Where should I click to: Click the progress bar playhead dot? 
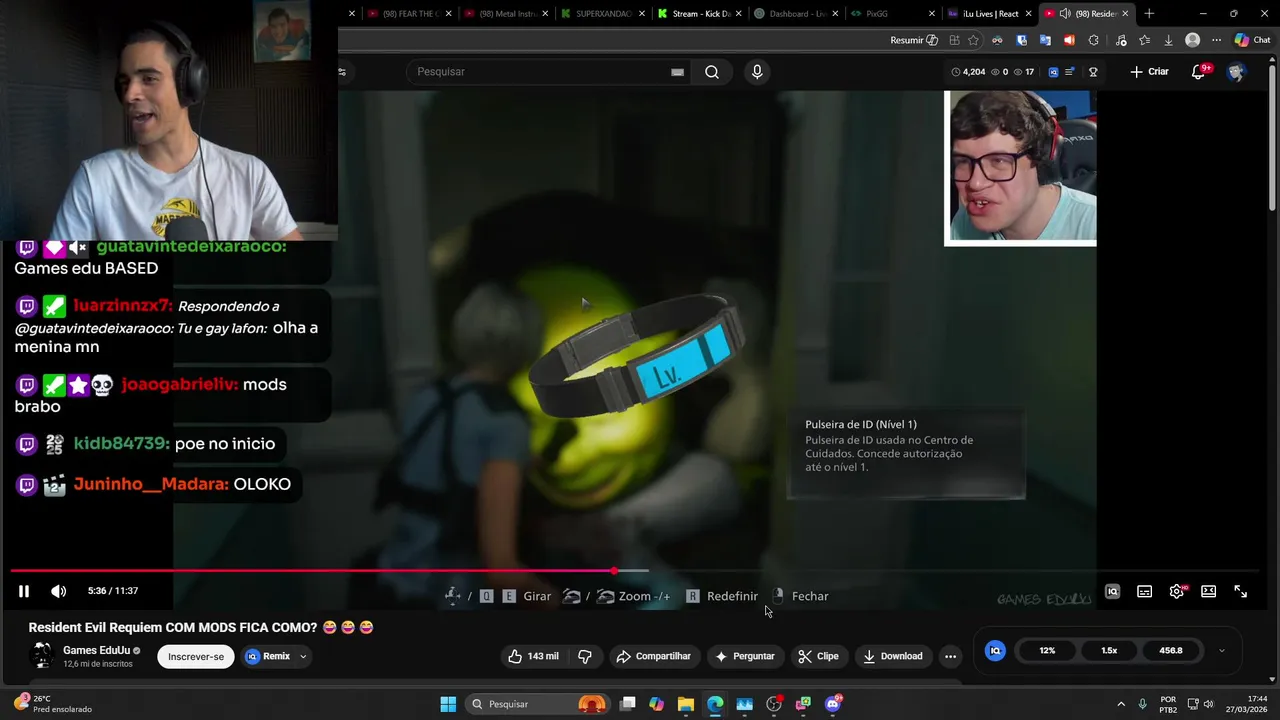coord(614,571)
